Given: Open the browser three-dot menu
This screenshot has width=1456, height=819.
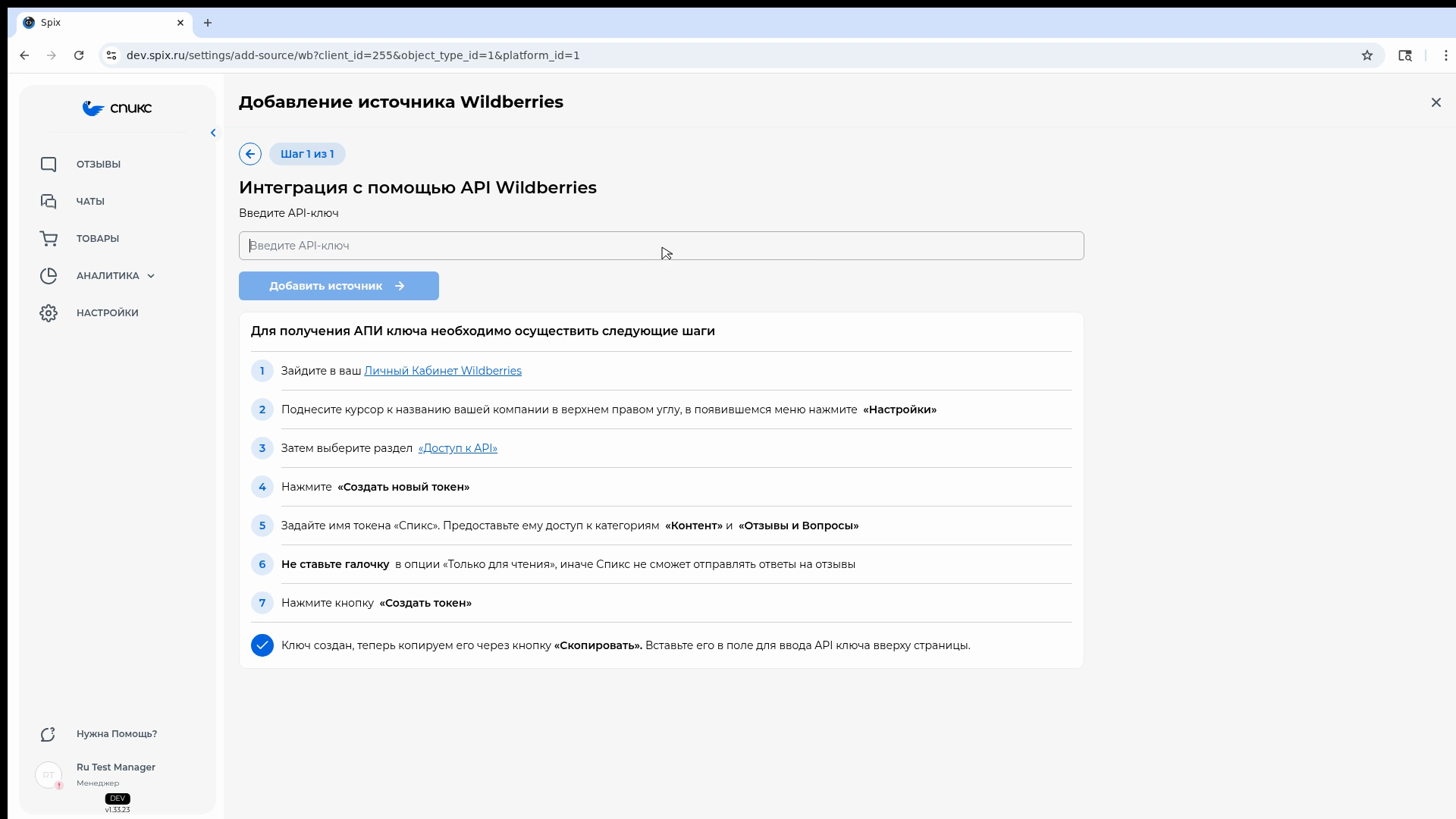Looking at the screenshot, I should tap(1446, 55).
